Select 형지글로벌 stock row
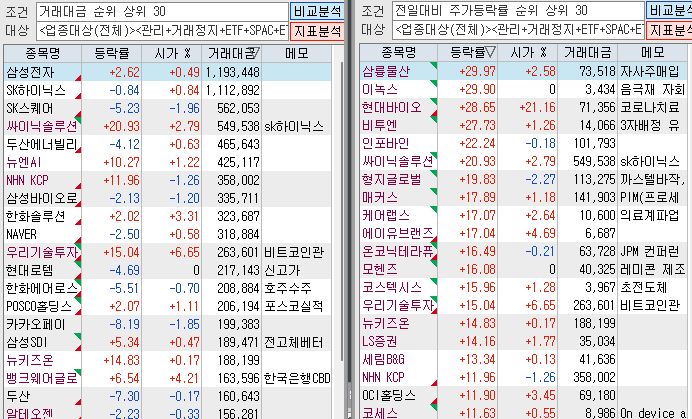The width and height of the screenshot is (692, 419). [523, 179]
